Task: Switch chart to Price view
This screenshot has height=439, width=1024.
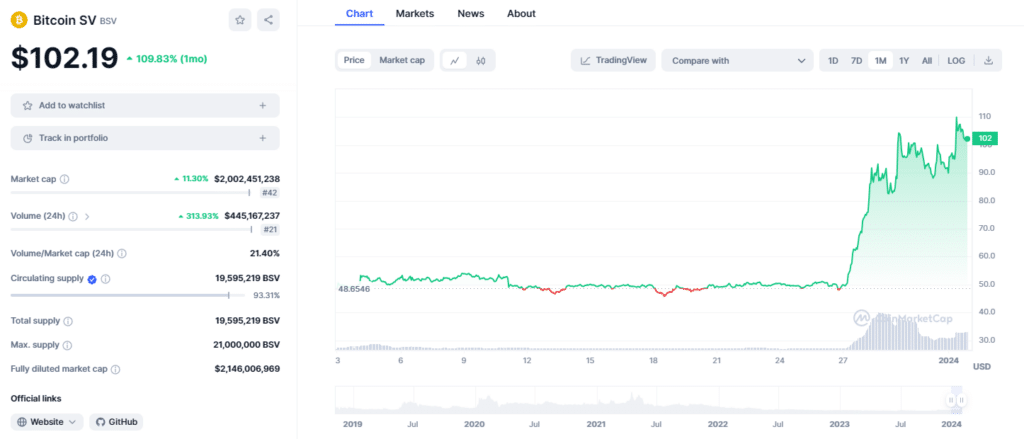Action: click(x=354, y=60)
